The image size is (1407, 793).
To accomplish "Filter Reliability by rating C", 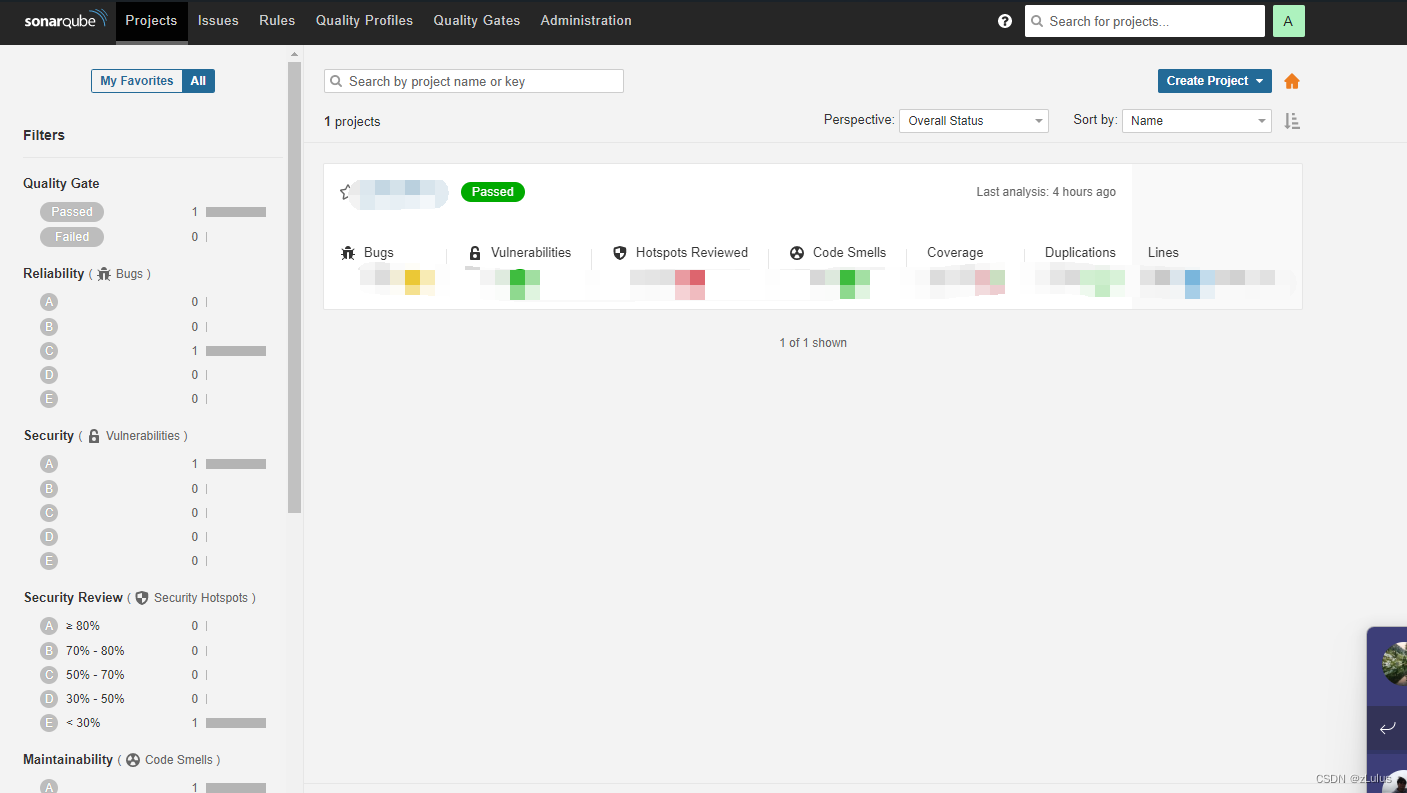I will [x=49, y=351].
